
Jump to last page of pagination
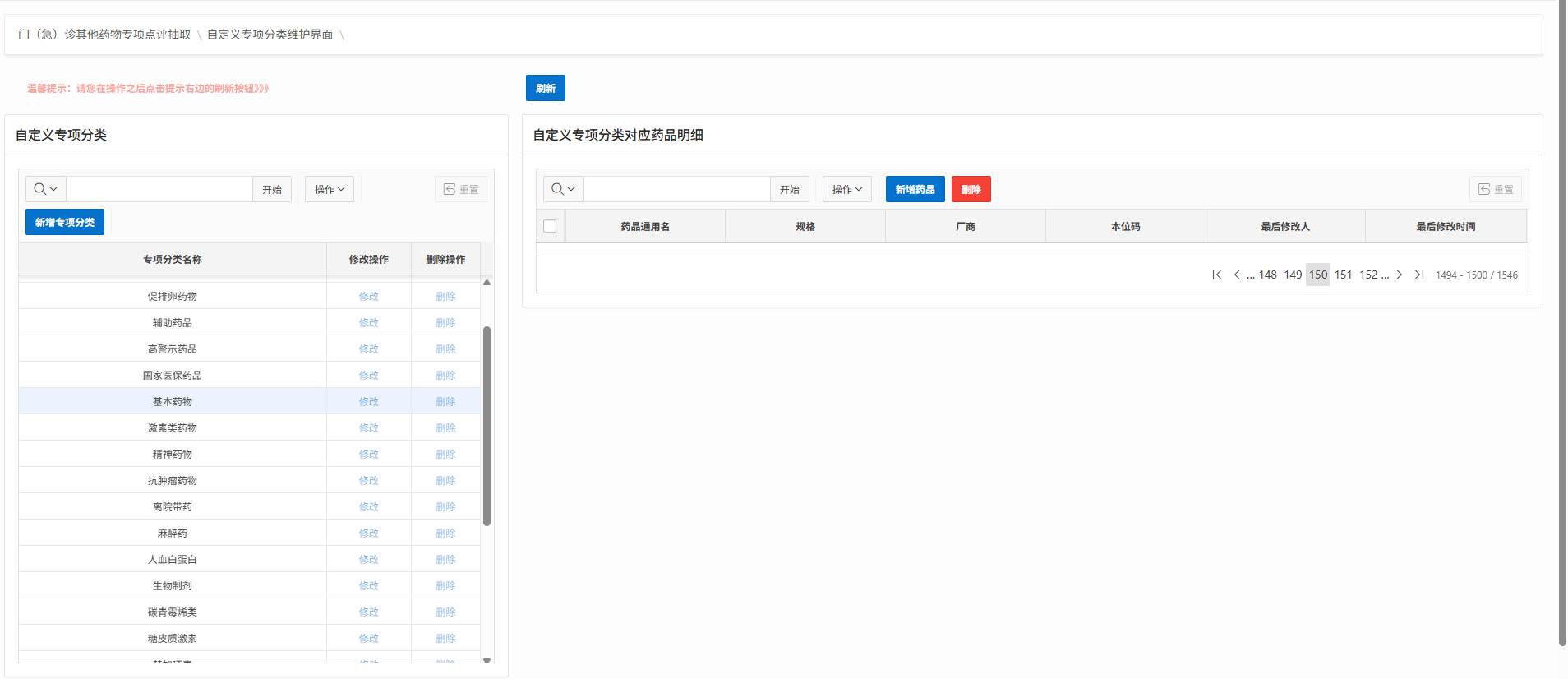pos(1418,275)
